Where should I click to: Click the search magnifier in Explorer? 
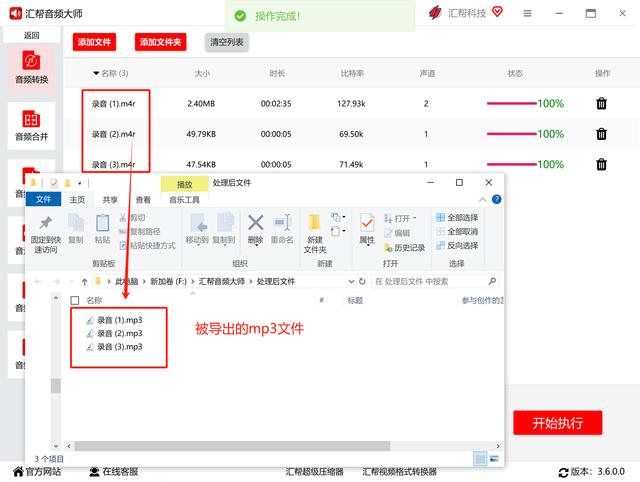tap(492, 281)
